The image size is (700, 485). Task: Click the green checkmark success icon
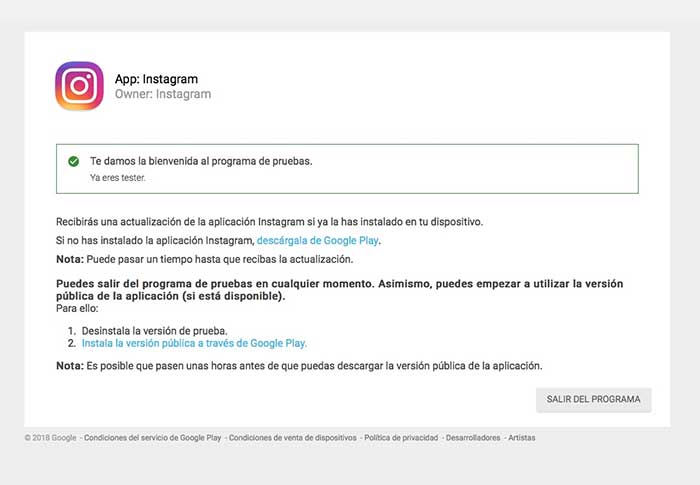tap(74, 161)
